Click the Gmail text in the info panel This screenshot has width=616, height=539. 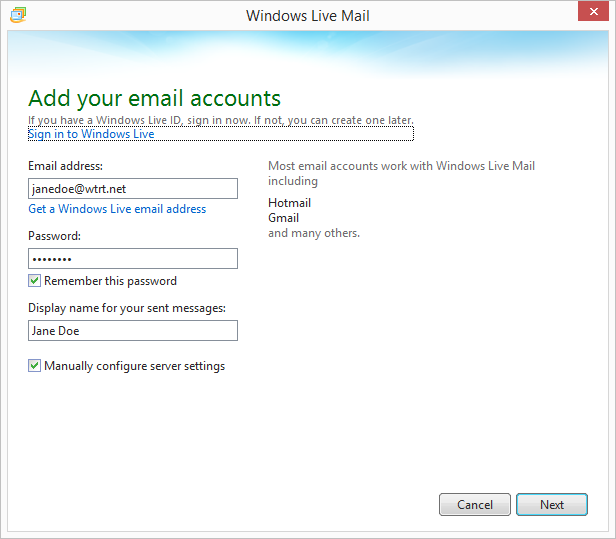284,218
